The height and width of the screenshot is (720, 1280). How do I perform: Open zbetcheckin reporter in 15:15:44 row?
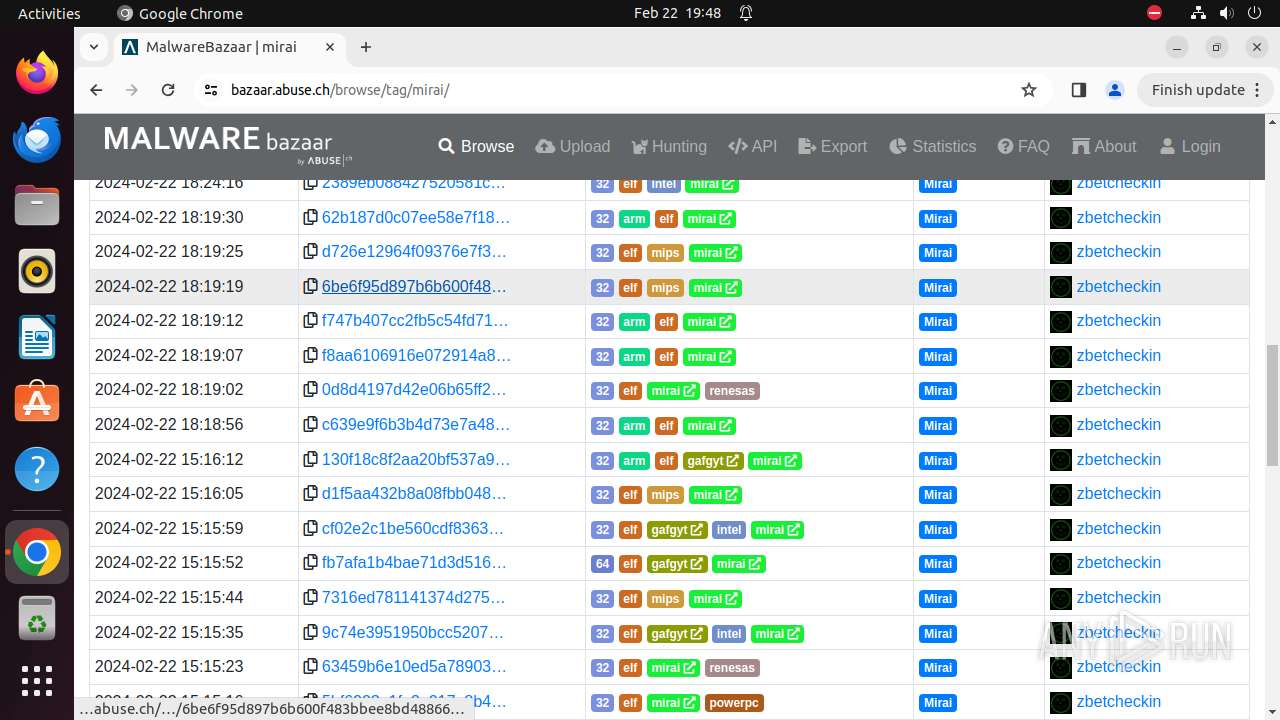click(1119, 598)
